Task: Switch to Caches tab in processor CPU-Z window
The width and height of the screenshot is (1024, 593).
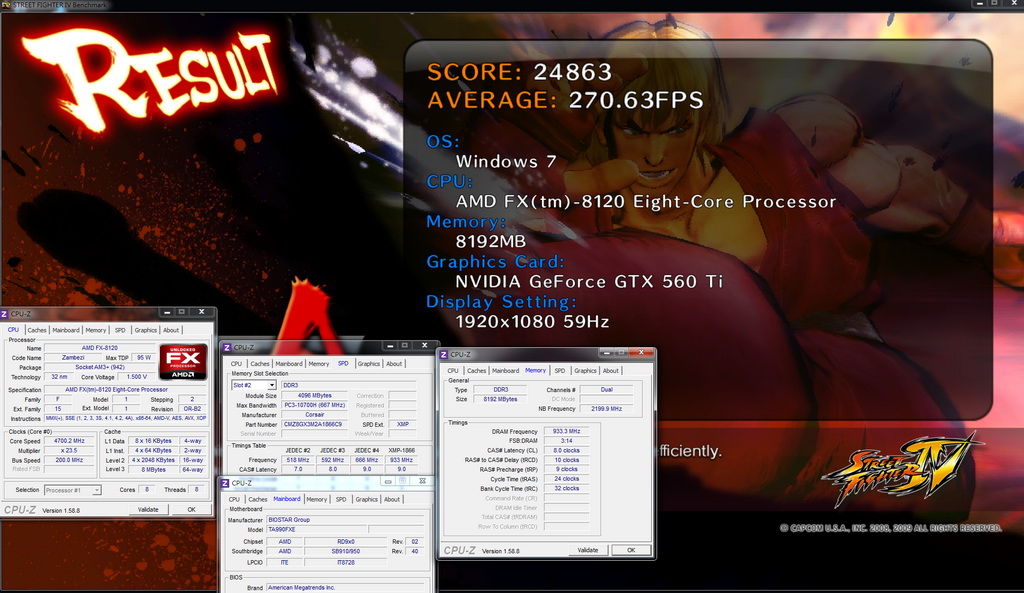Action: pos(37,330)
